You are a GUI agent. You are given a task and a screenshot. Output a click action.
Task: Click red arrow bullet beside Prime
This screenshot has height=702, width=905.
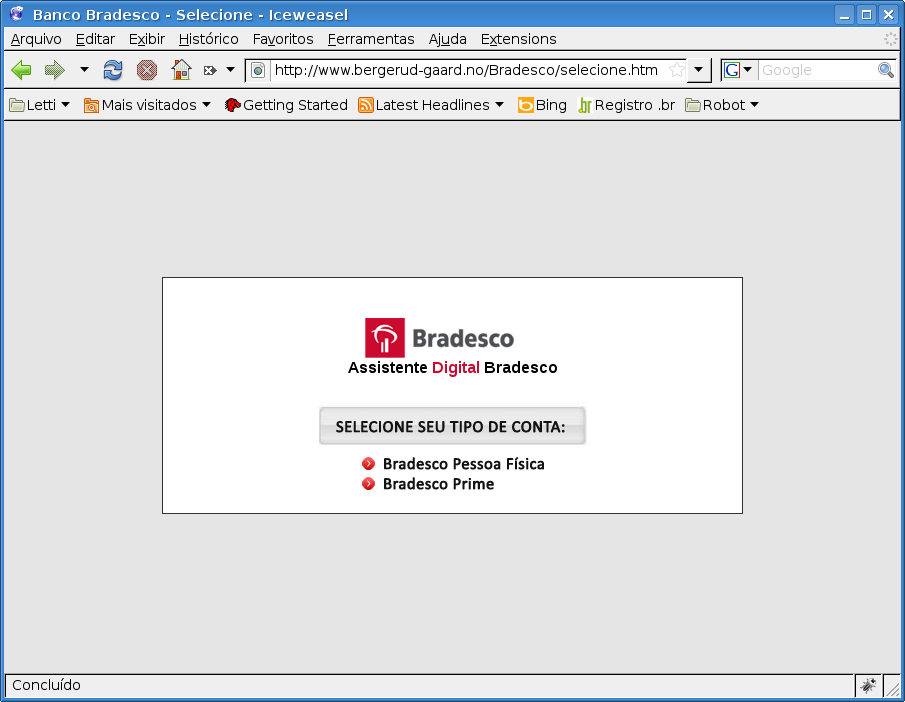[x=368, y=483]
